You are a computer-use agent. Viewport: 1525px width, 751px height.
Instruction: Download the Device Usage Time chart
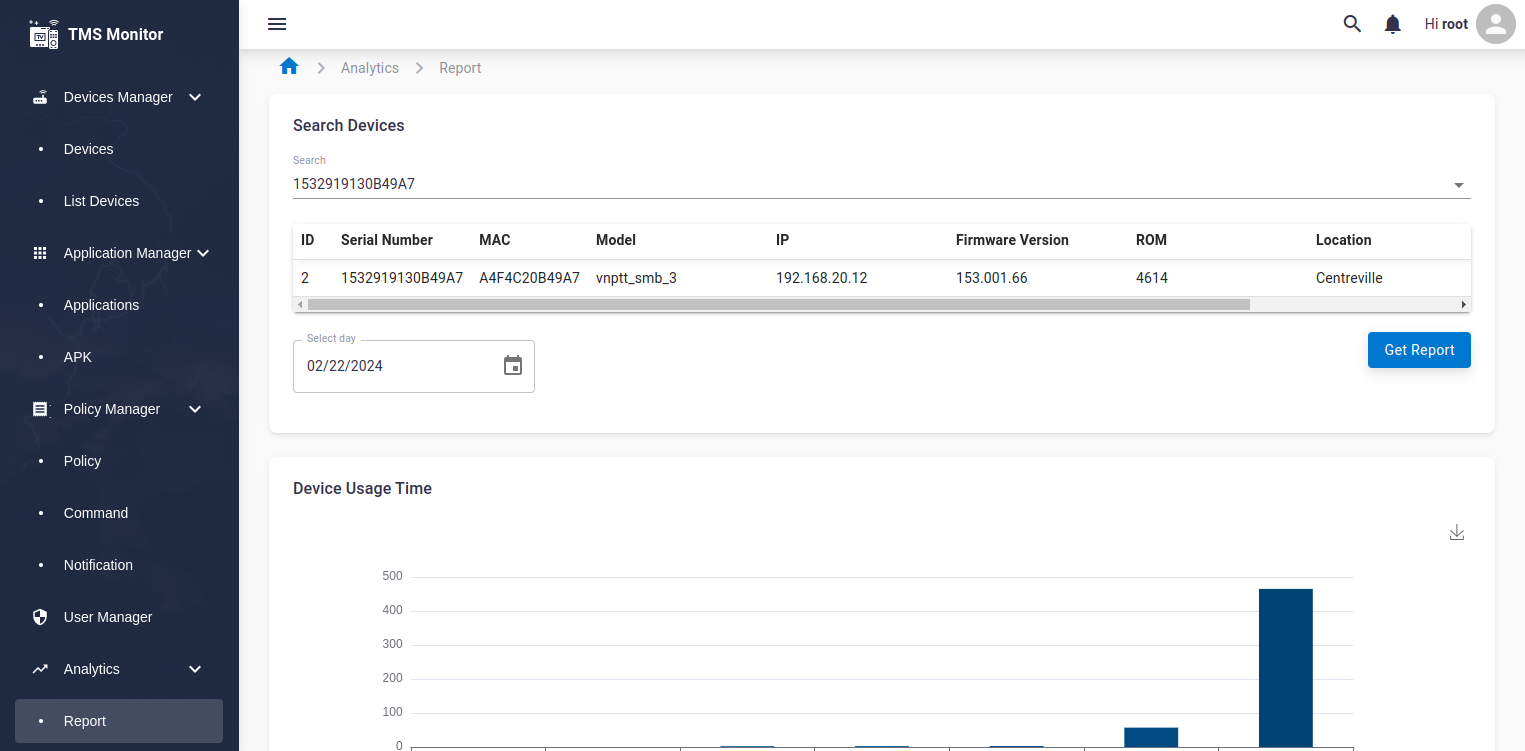1457,532
